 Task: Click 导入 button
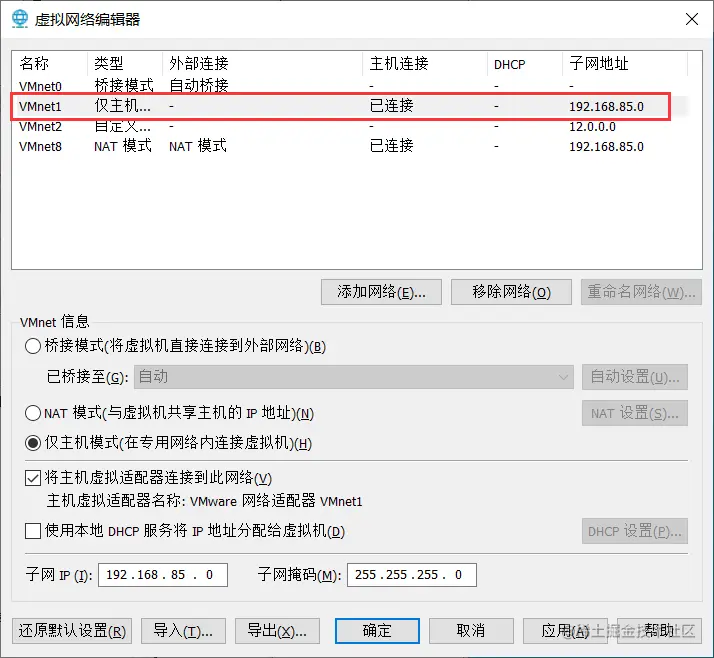[x=183, y=631]
